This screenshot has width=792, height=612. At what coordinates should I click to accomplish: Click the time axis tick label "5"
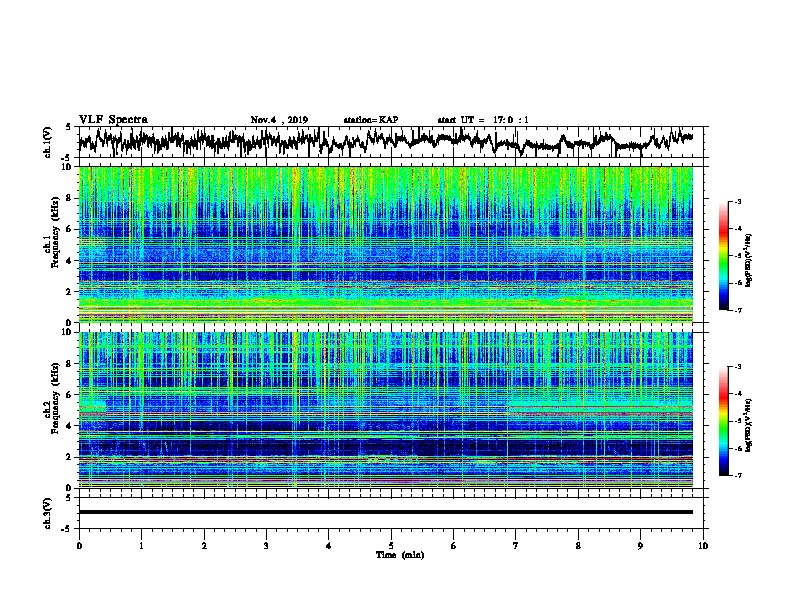coord(391,546)
